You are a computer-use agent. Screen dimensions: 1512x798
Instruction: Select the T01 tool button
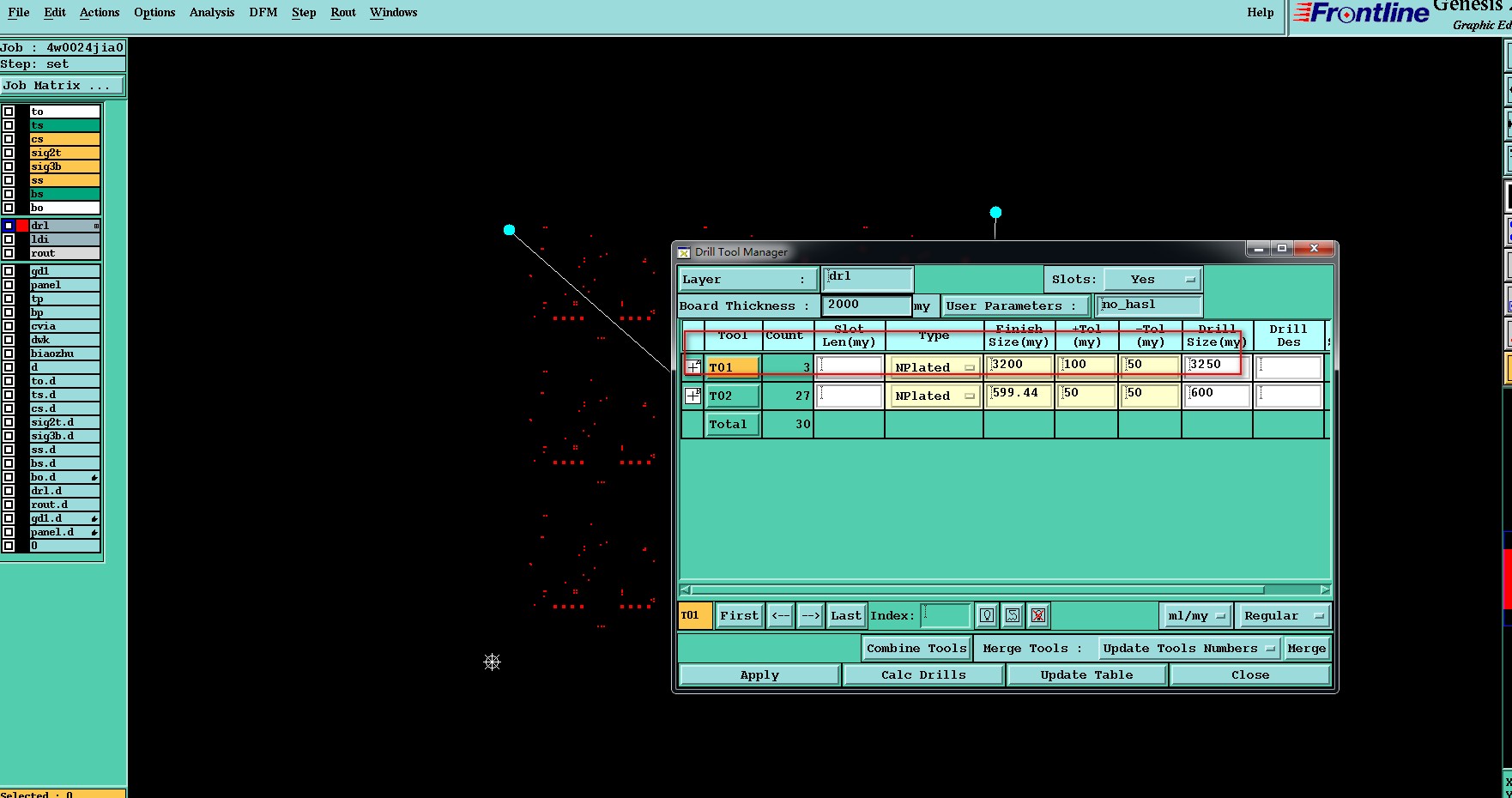tap(732, 367)
